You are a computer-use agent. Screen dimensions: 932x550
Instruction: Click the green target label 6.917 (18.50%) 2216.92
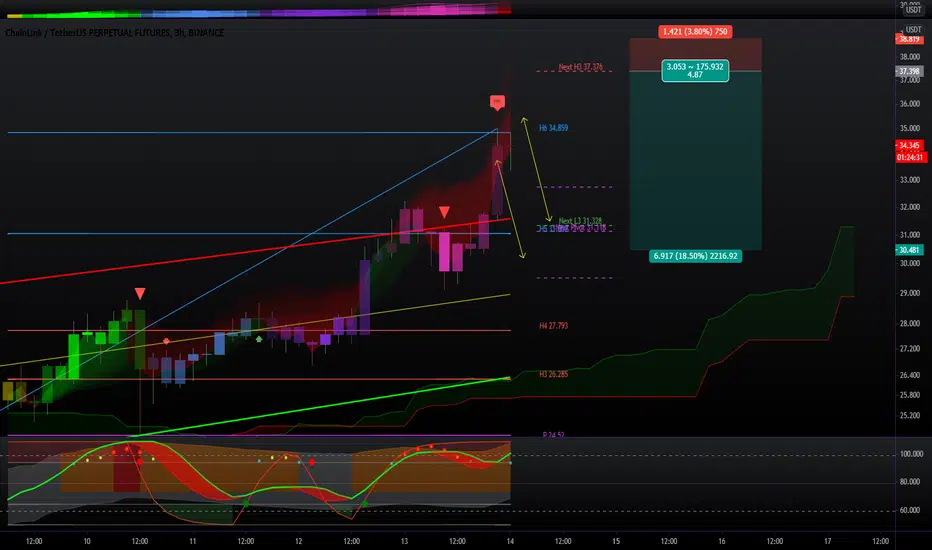pyautogui.click(x=695, y=256)
